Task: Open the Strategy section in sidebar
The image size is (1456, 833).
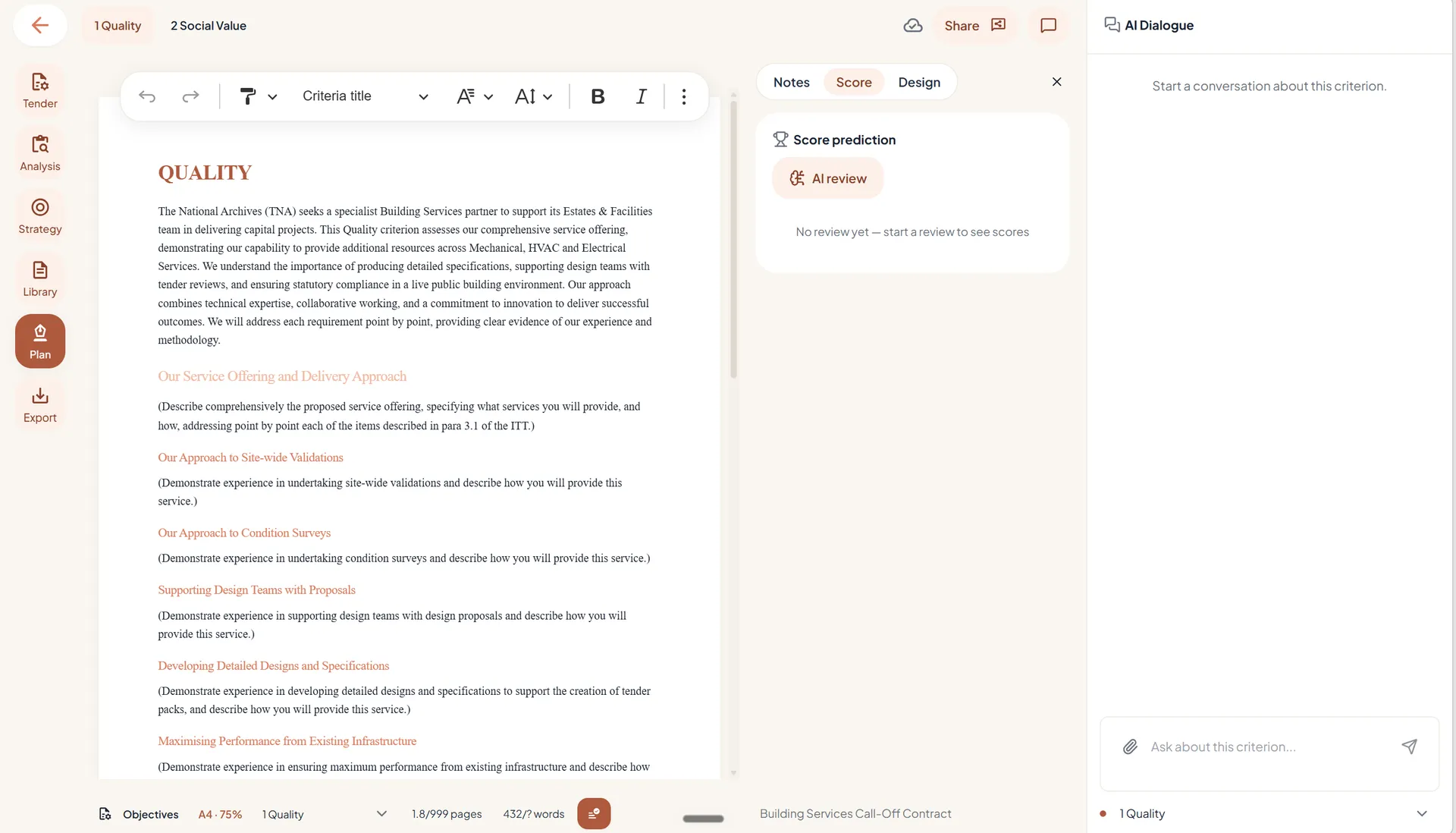Action: point(40,216)
